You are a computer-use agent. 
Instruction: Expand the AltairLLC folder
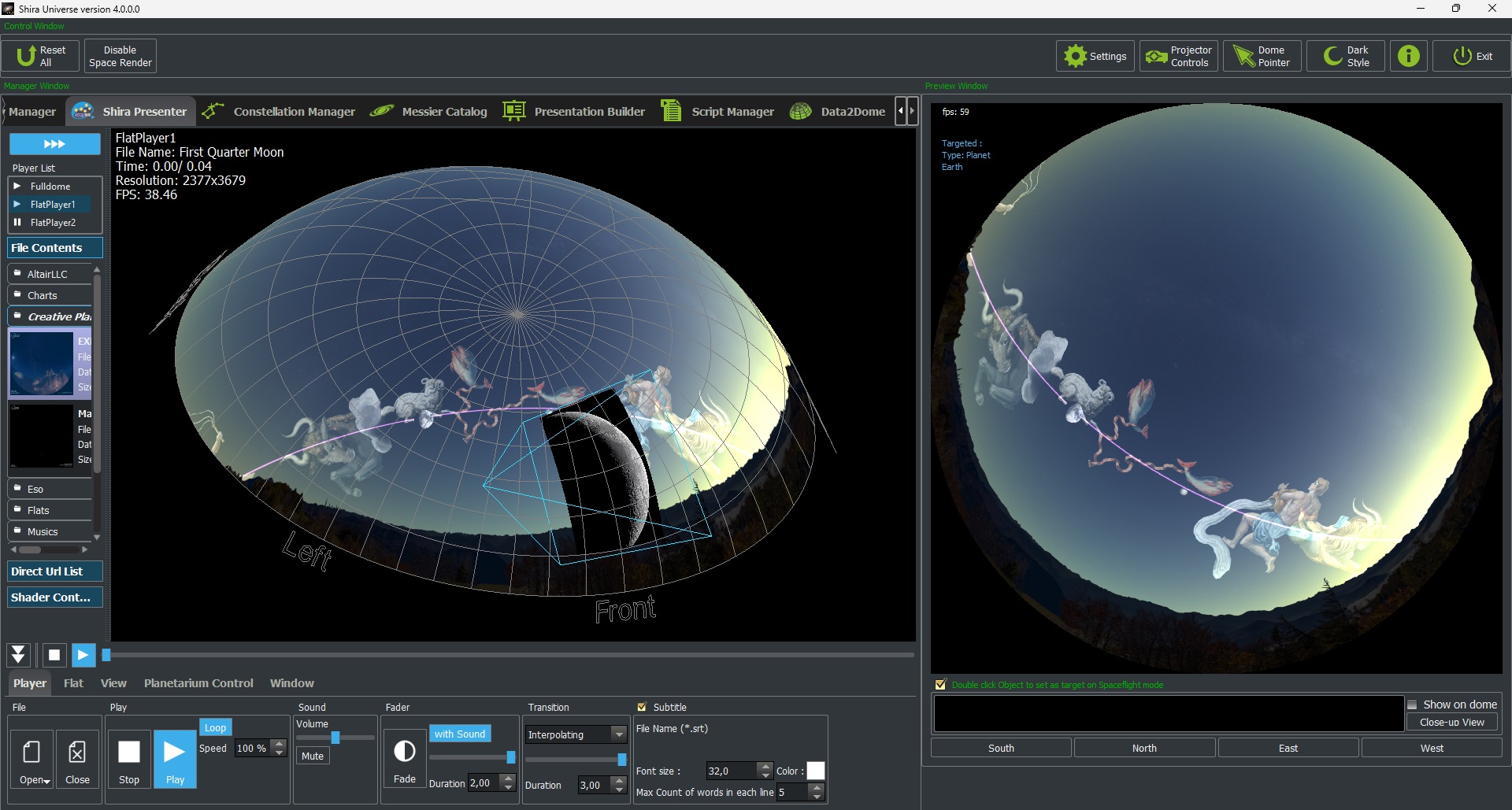click(x=50, y=274)
